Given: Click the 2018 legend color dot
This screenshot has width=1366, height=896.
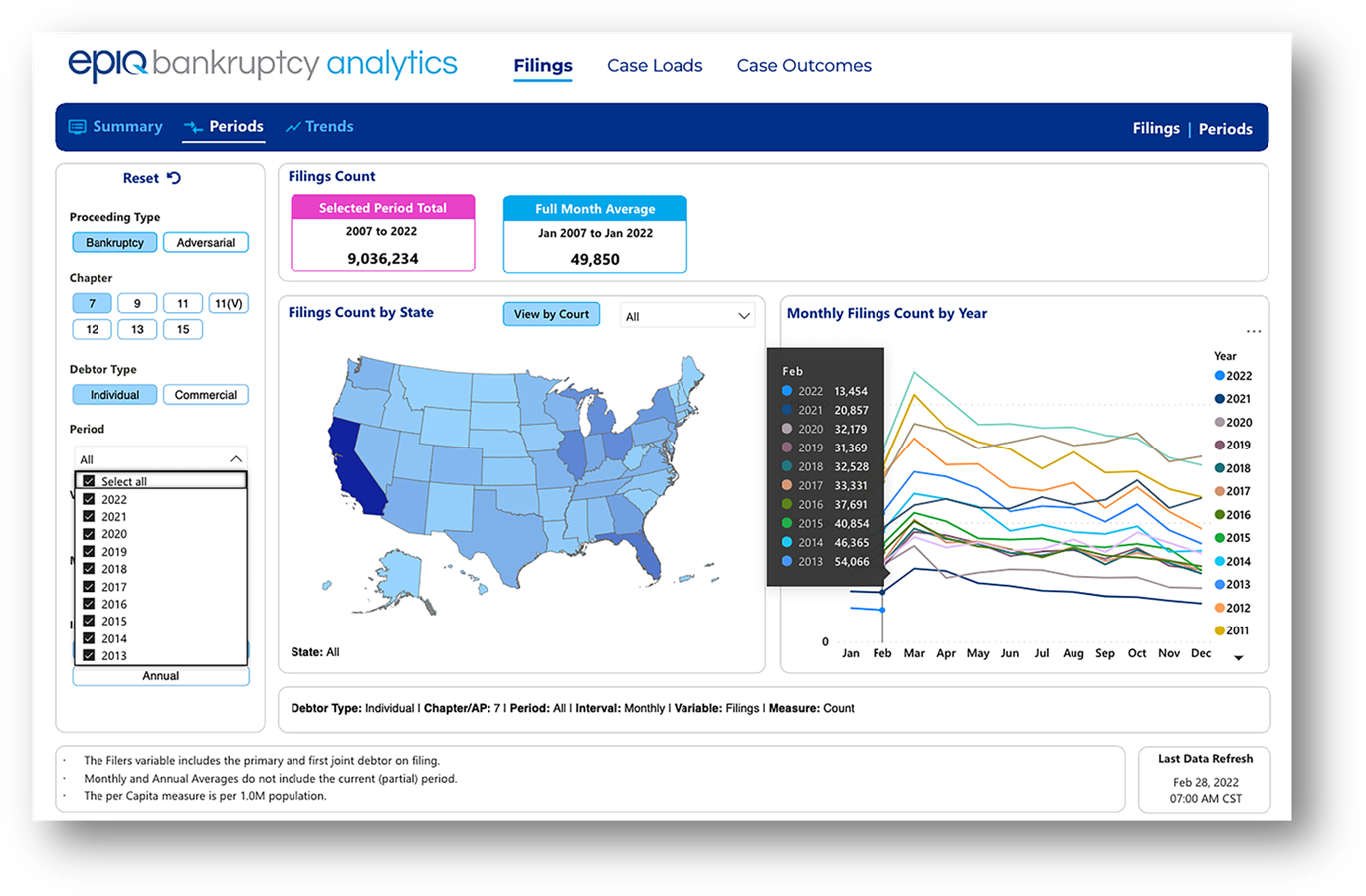Looking at the screenshot, I should 1220,468.
